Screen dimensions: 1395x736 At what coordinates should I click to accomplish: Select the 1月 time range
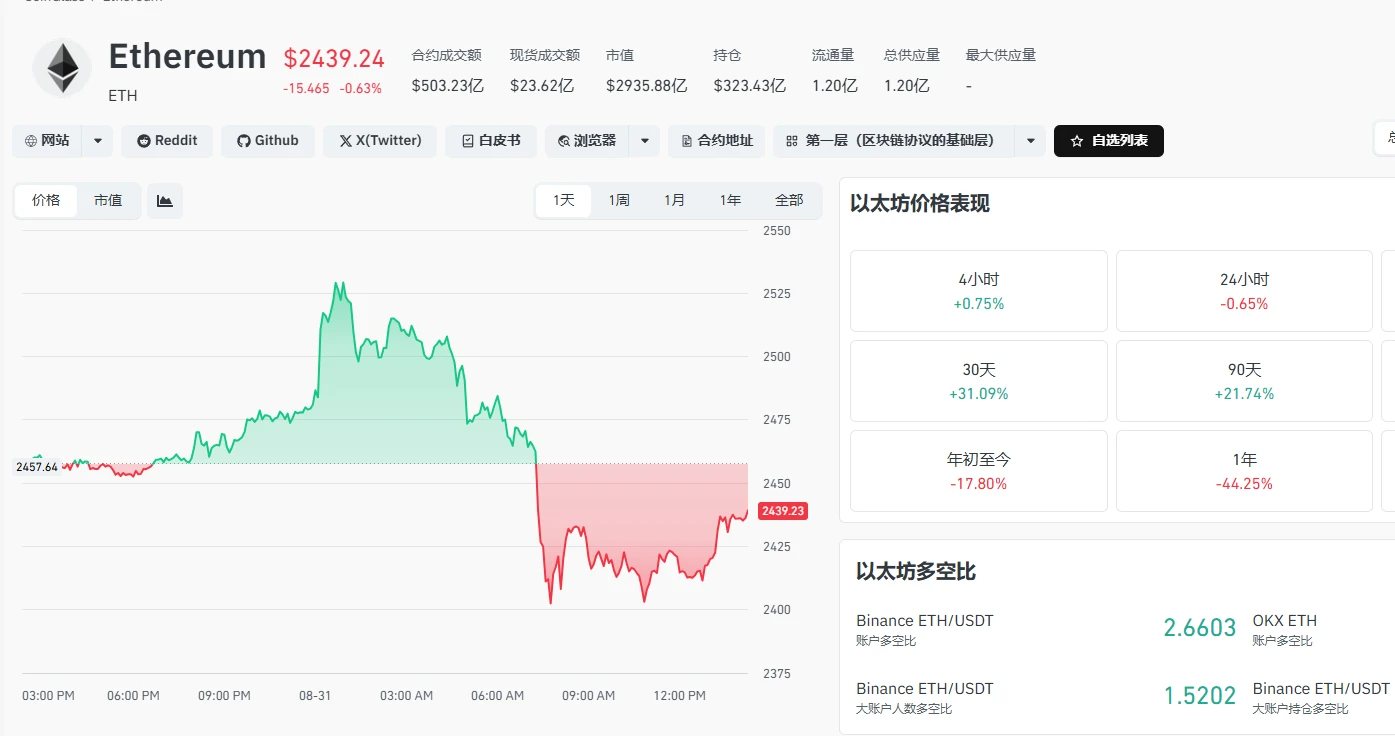[675, 201]
